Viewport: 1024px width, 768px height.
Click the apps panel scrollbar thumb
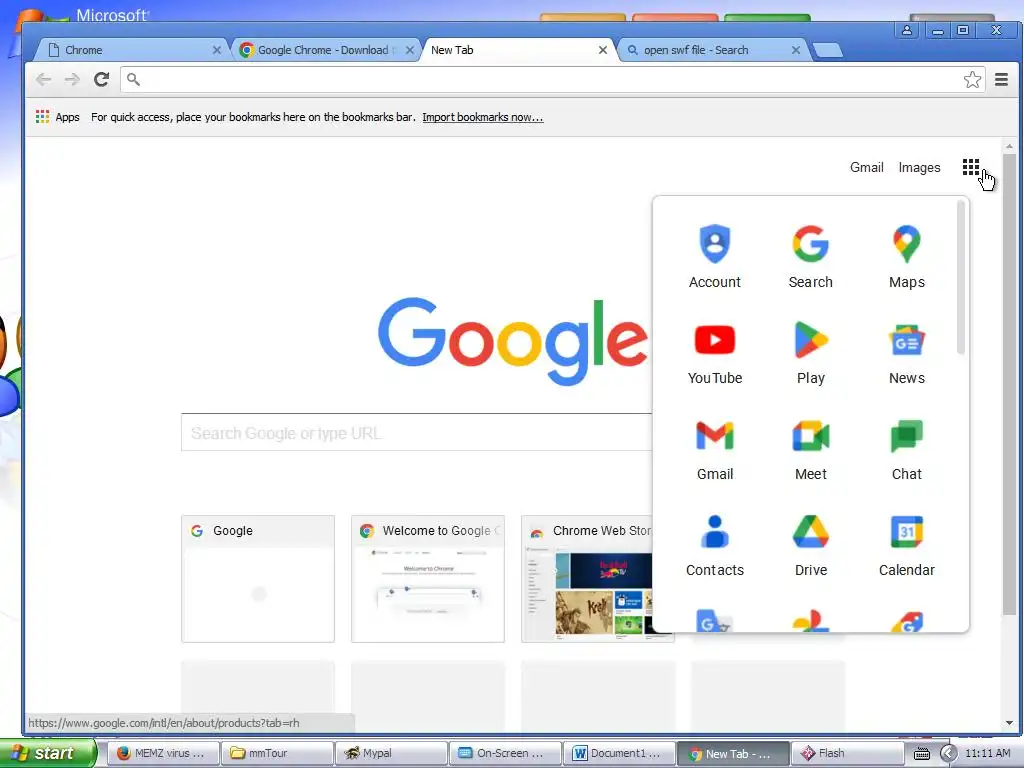(960, 278)
